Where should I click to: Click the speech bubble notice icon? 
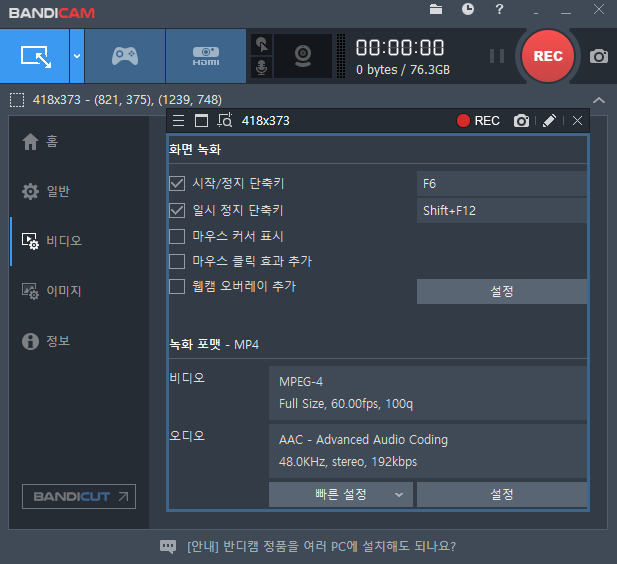[x=168, y=546]
